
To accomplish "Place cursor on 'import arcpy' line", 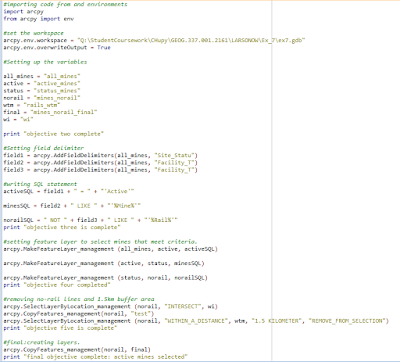I will tap(24, 12).
